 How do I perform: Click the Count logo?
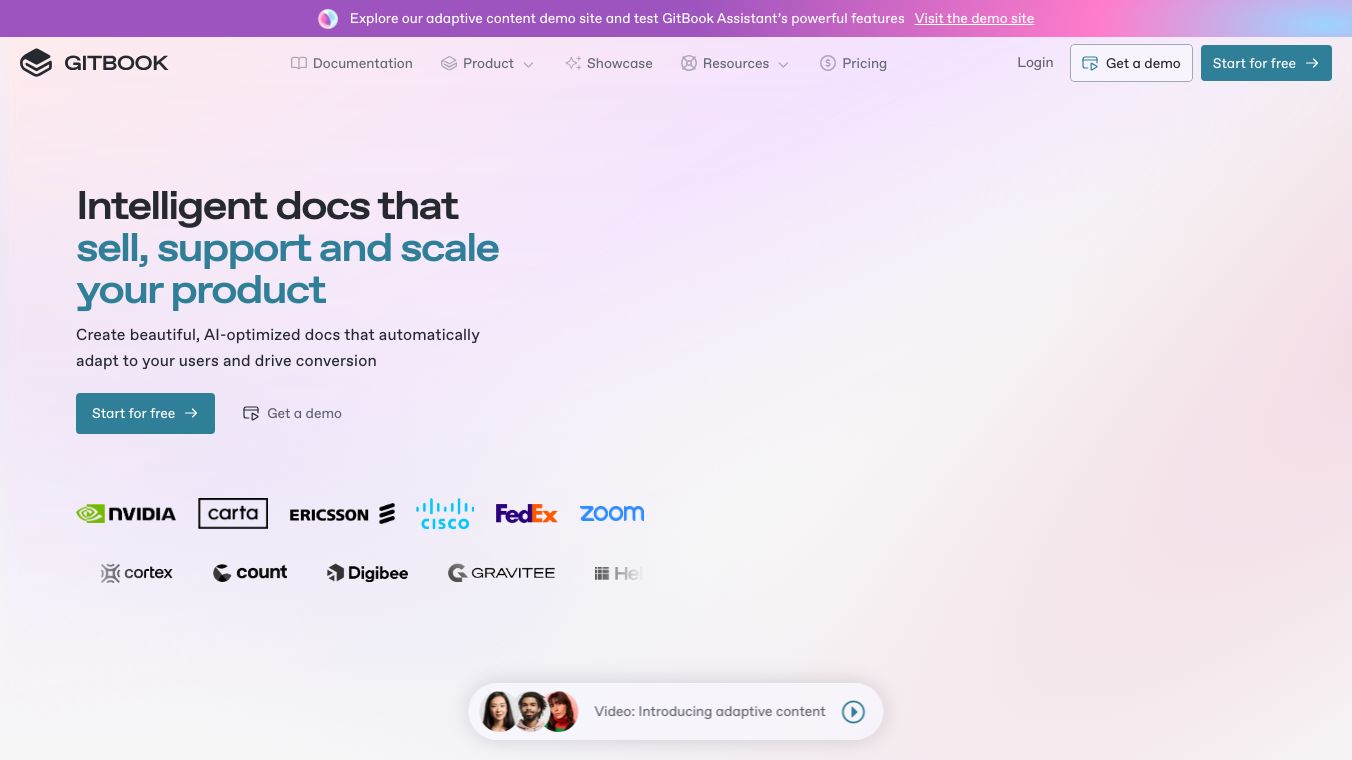[250, 573]
